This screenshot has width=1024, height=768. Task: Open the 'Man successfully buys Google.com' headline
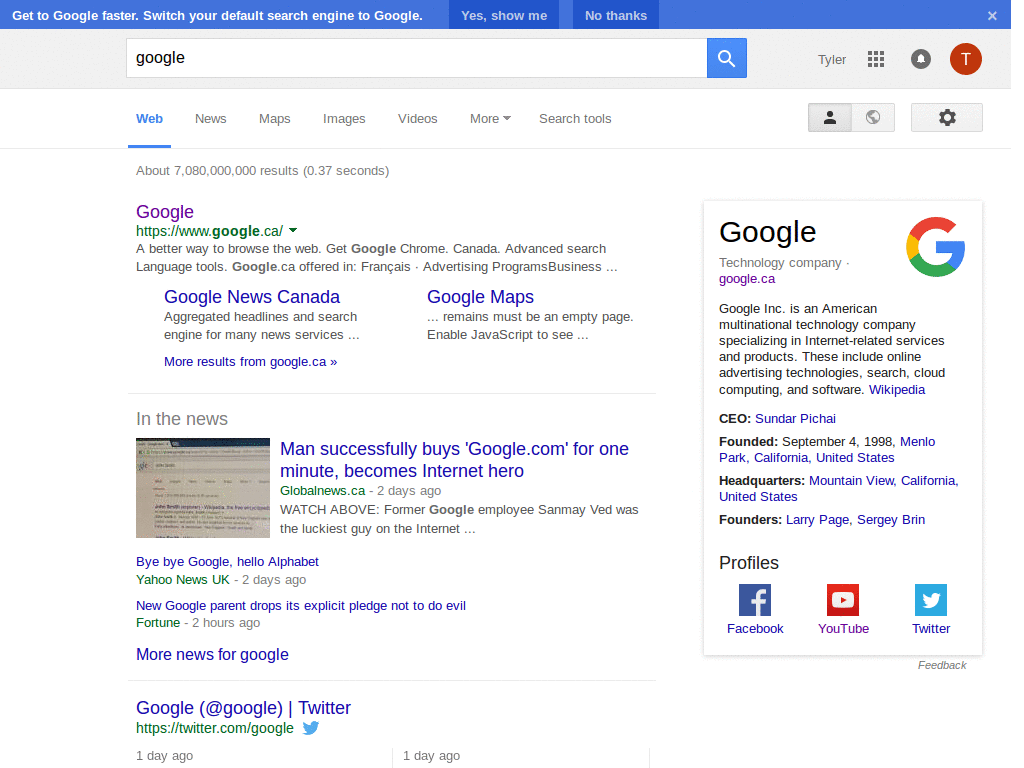(454, 460)
